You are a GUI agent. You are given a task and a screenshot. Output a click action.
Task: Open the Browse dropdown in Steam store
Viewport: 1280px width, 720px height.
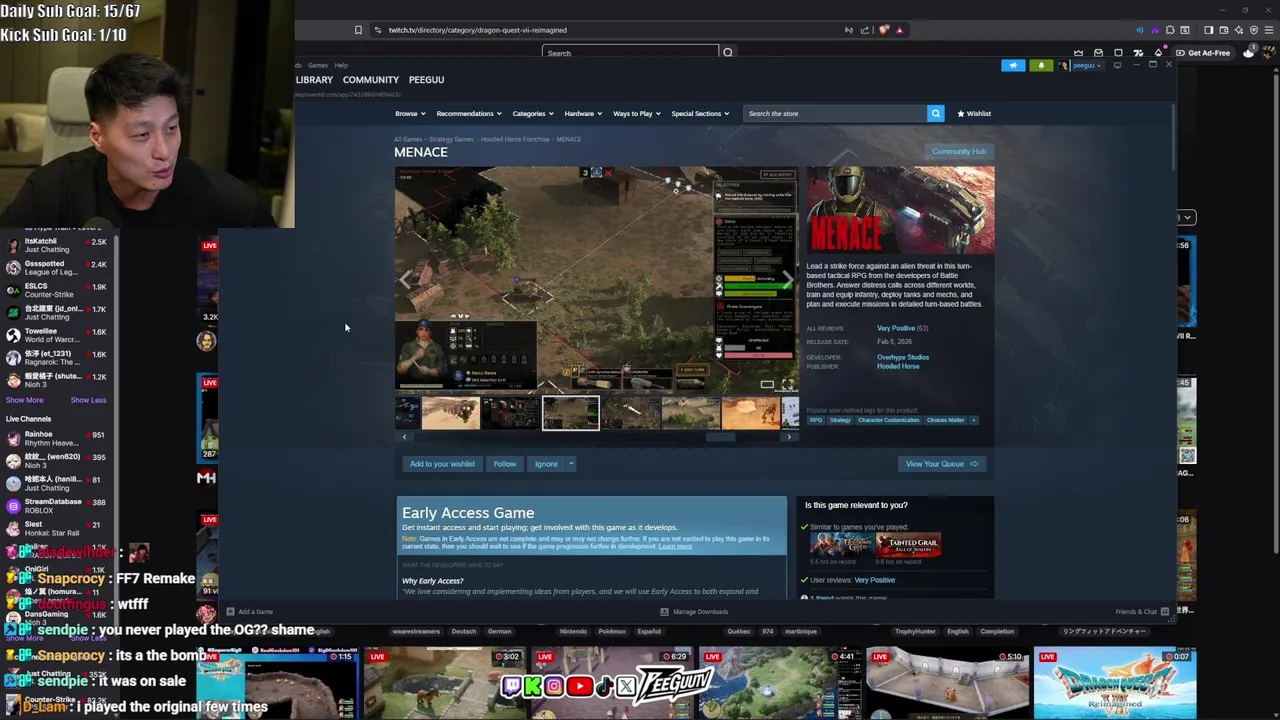410,113
